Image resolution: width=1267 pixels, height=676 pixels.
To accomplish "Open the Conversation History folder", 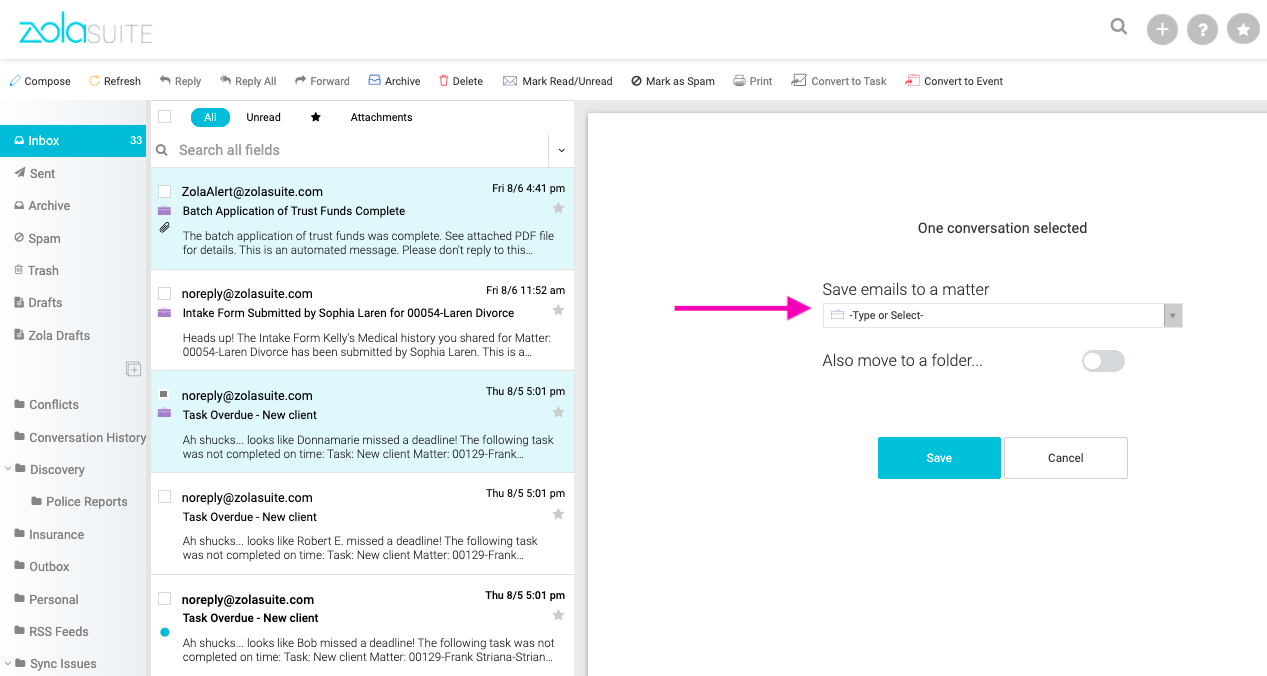I will coord(80,437).
